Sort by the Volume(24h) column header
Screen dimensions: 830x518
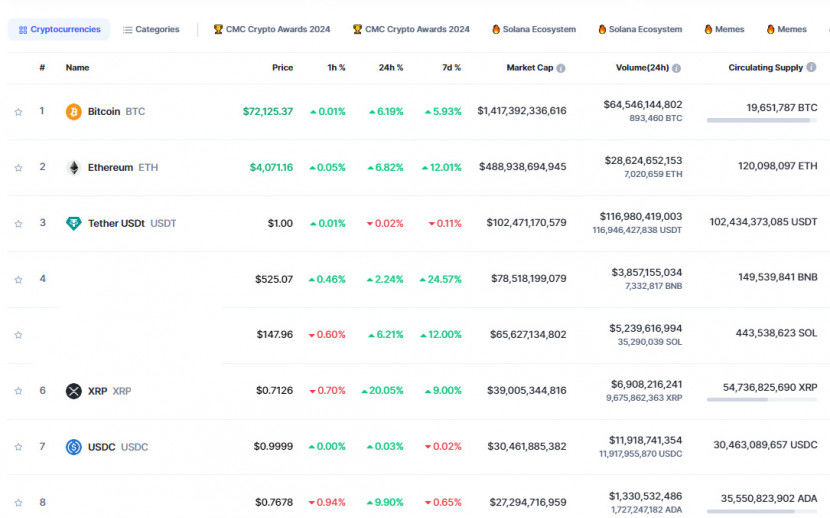[642, 68]
